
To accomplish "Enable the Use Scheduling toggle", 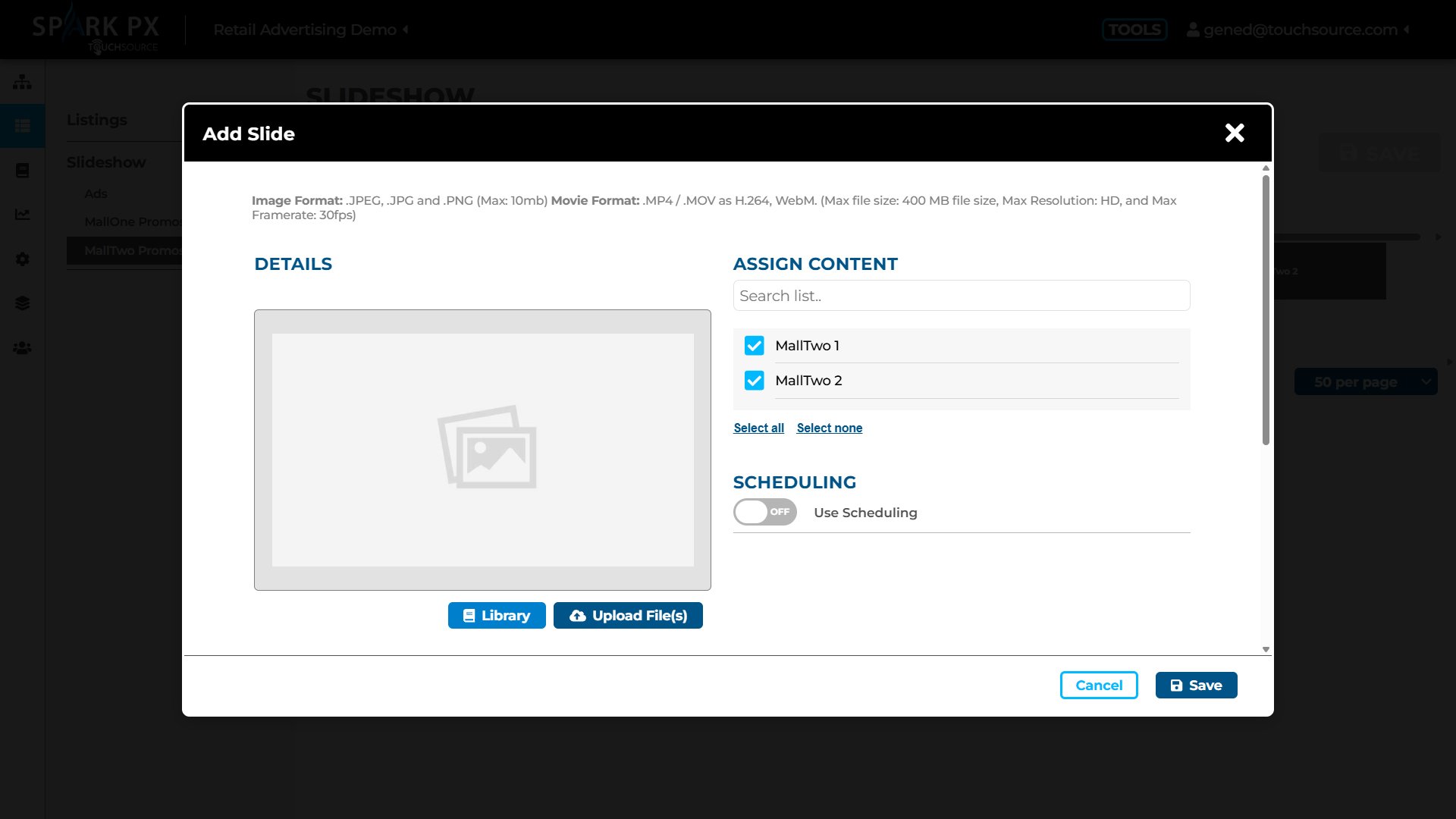I will (764, 512).
